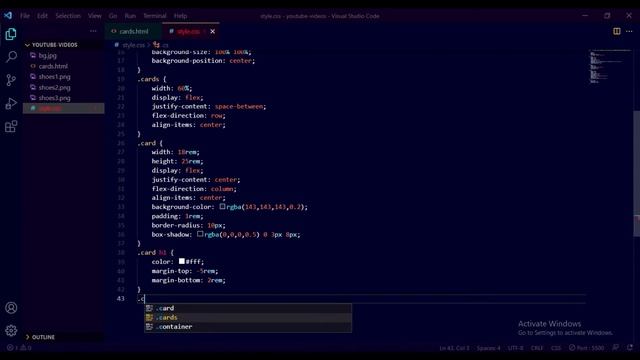Click the Port: 5500 Live Server status
The width and height of the screenshot is (640, 360).
point(586,348)
